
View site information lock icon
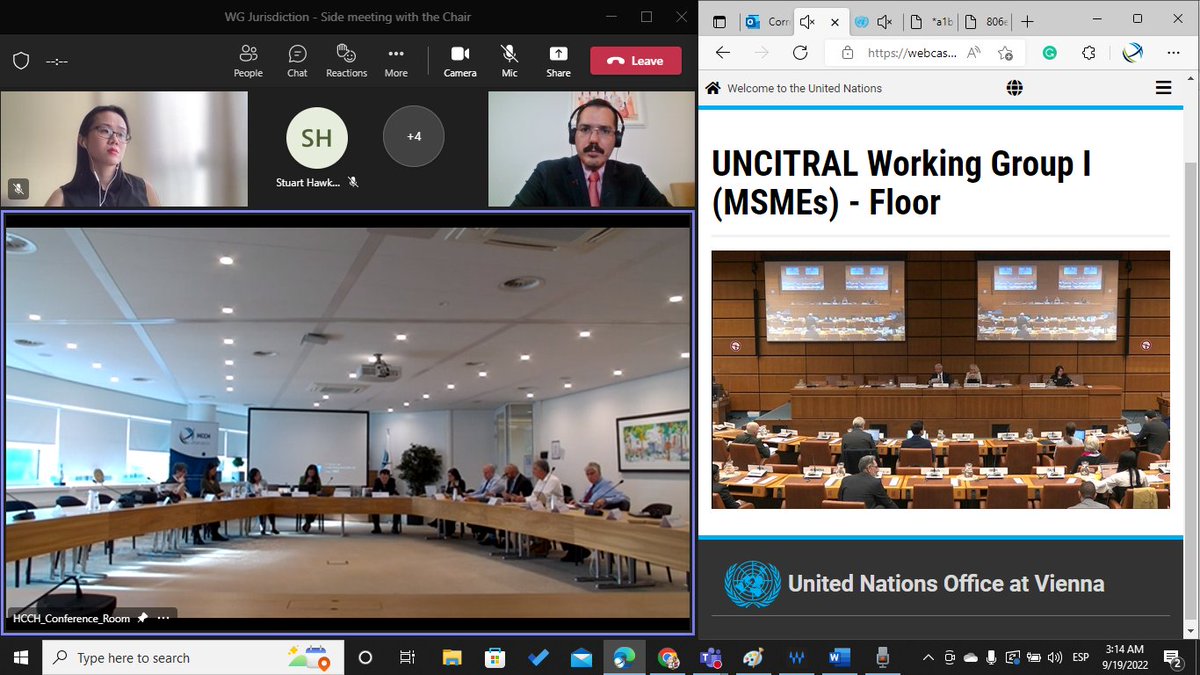pyautogui.click(x=847, y=53)
